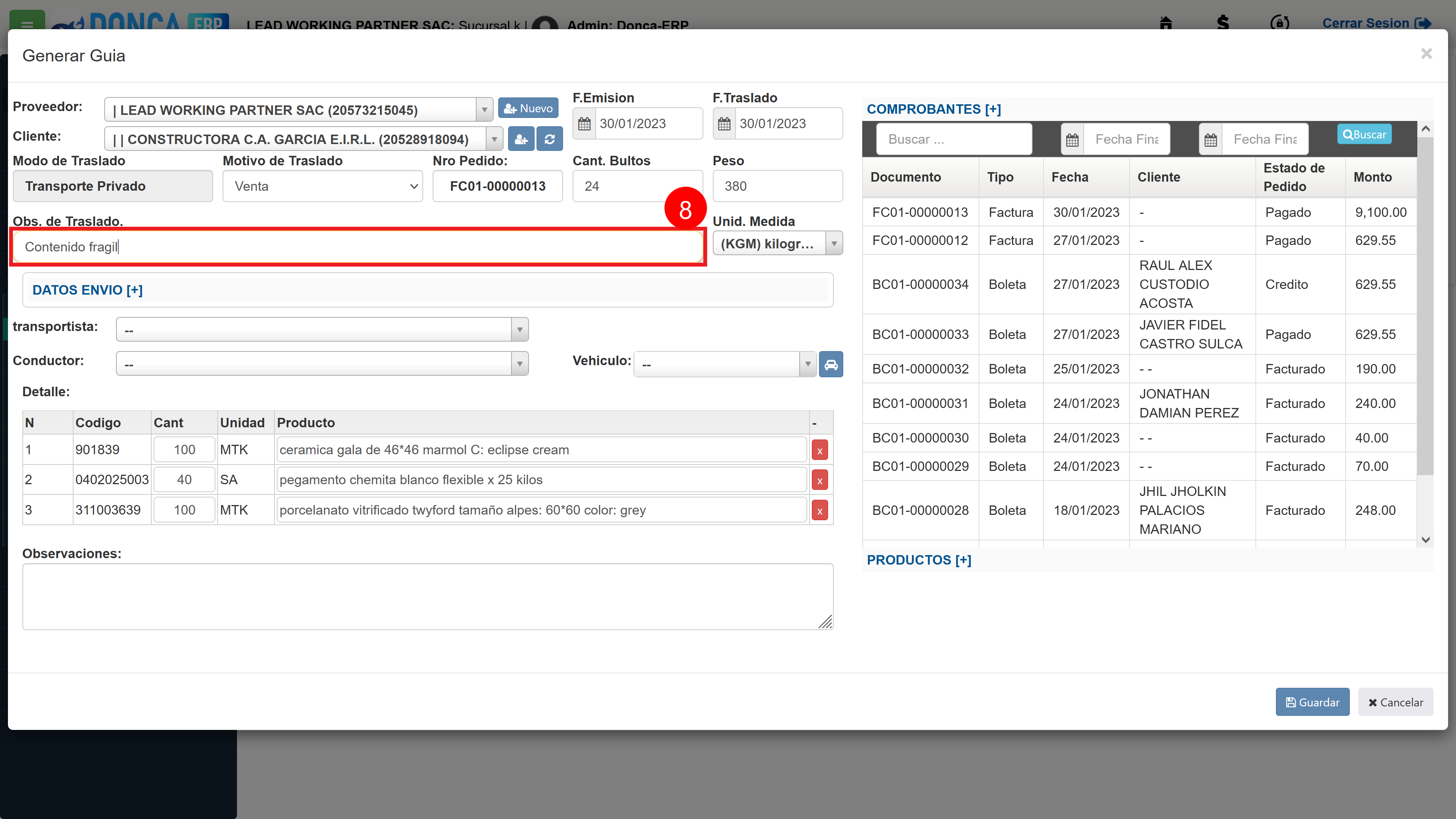Open the Conductor dropdown
Viewport: 1456px width, 819px height.
pyautogui.click(x=322, y=364)
